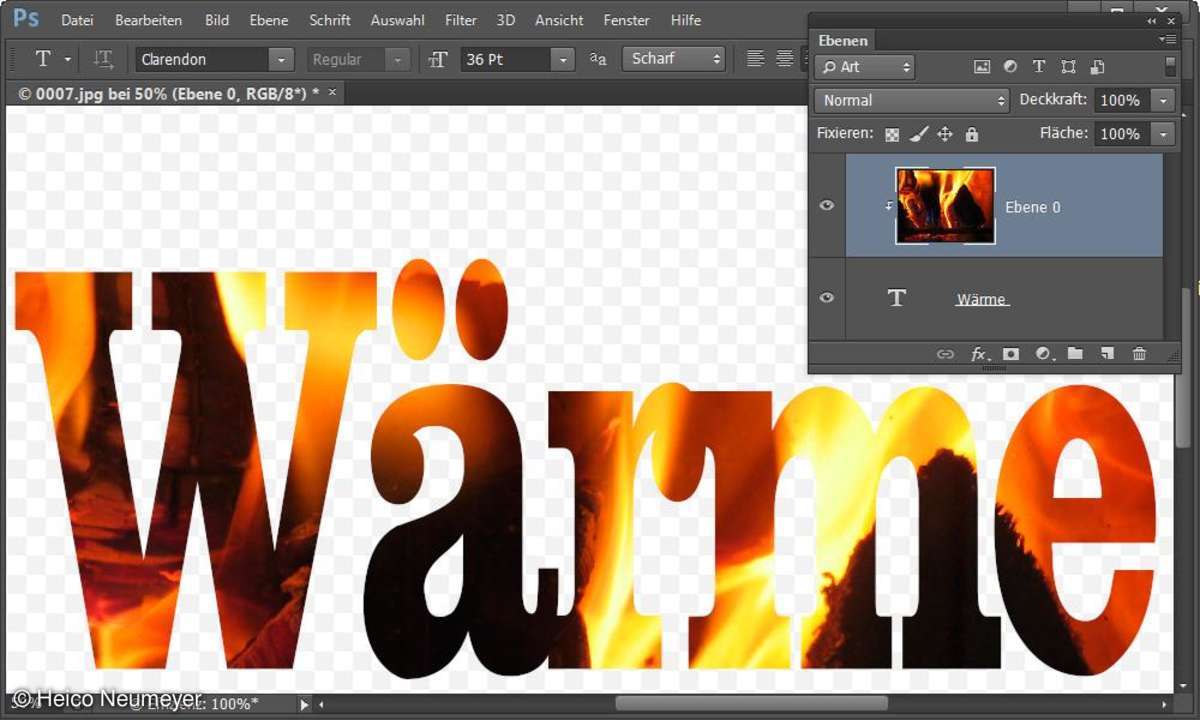Image resolution: width=1200 pixels, height=720 pixels.
Task: Click the Ebene 0 fire thumbnail
Action: [945, 205]
